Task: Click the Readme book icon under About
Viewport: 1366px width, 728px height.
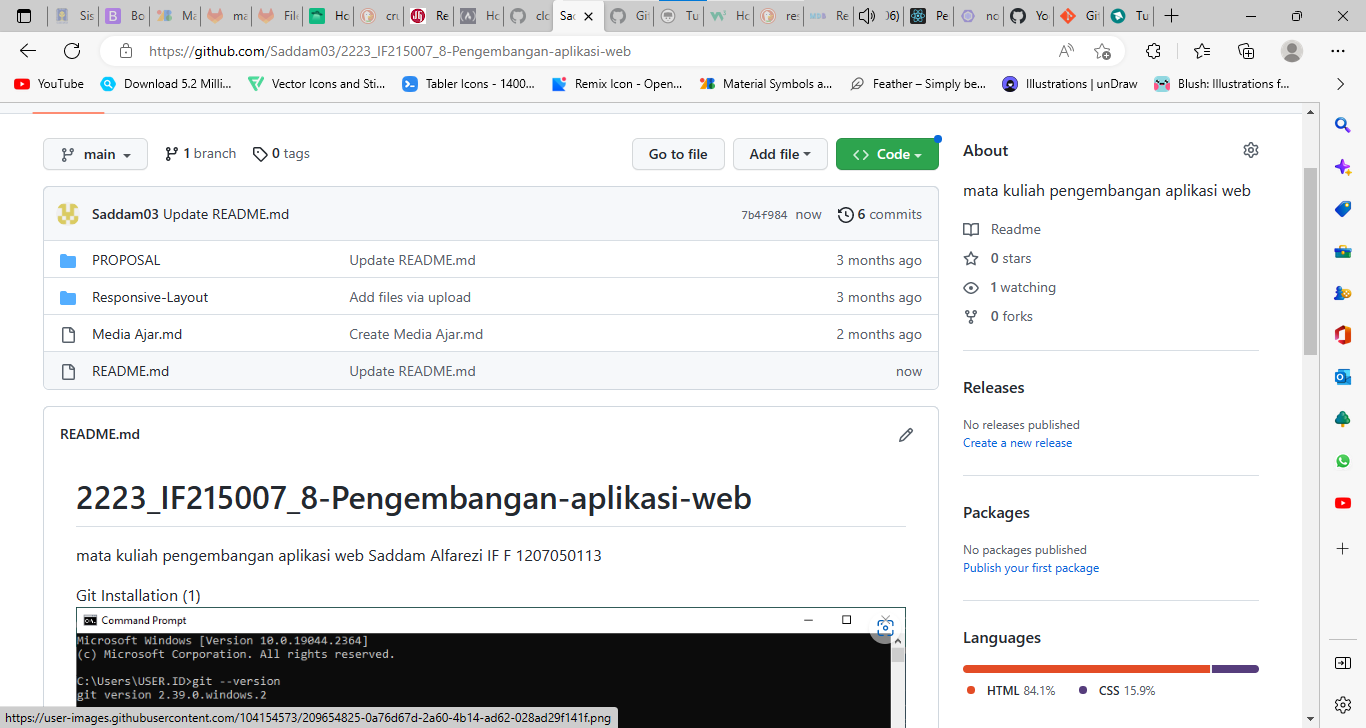Action: (x=971, y=229)
